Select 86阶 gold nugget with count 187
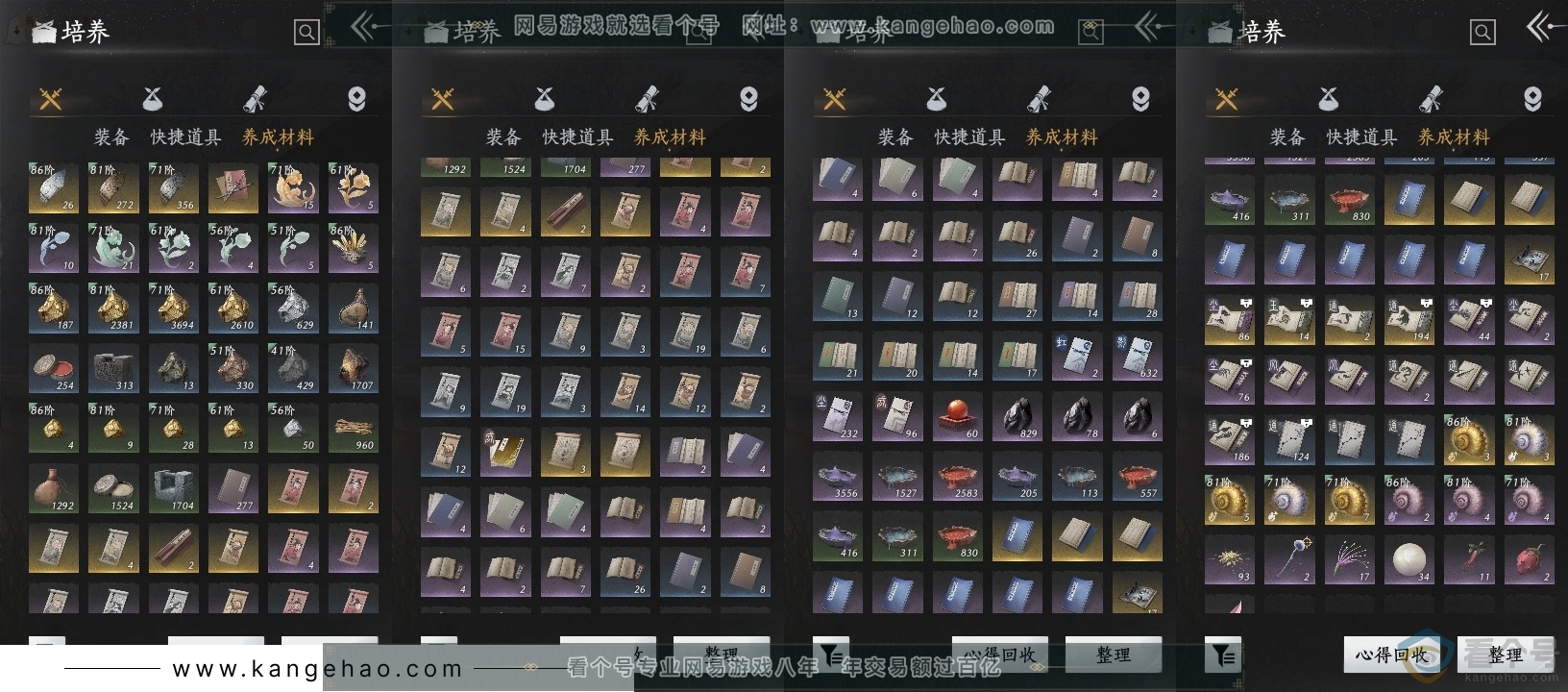Viewport: 1568px width, 692px height. click(x=53, y=308)
